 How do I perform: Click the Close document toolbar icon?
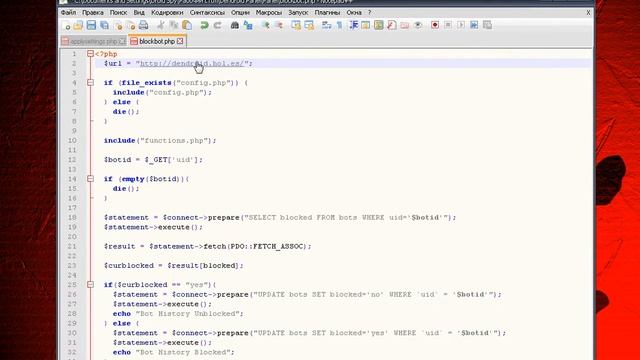118,25
